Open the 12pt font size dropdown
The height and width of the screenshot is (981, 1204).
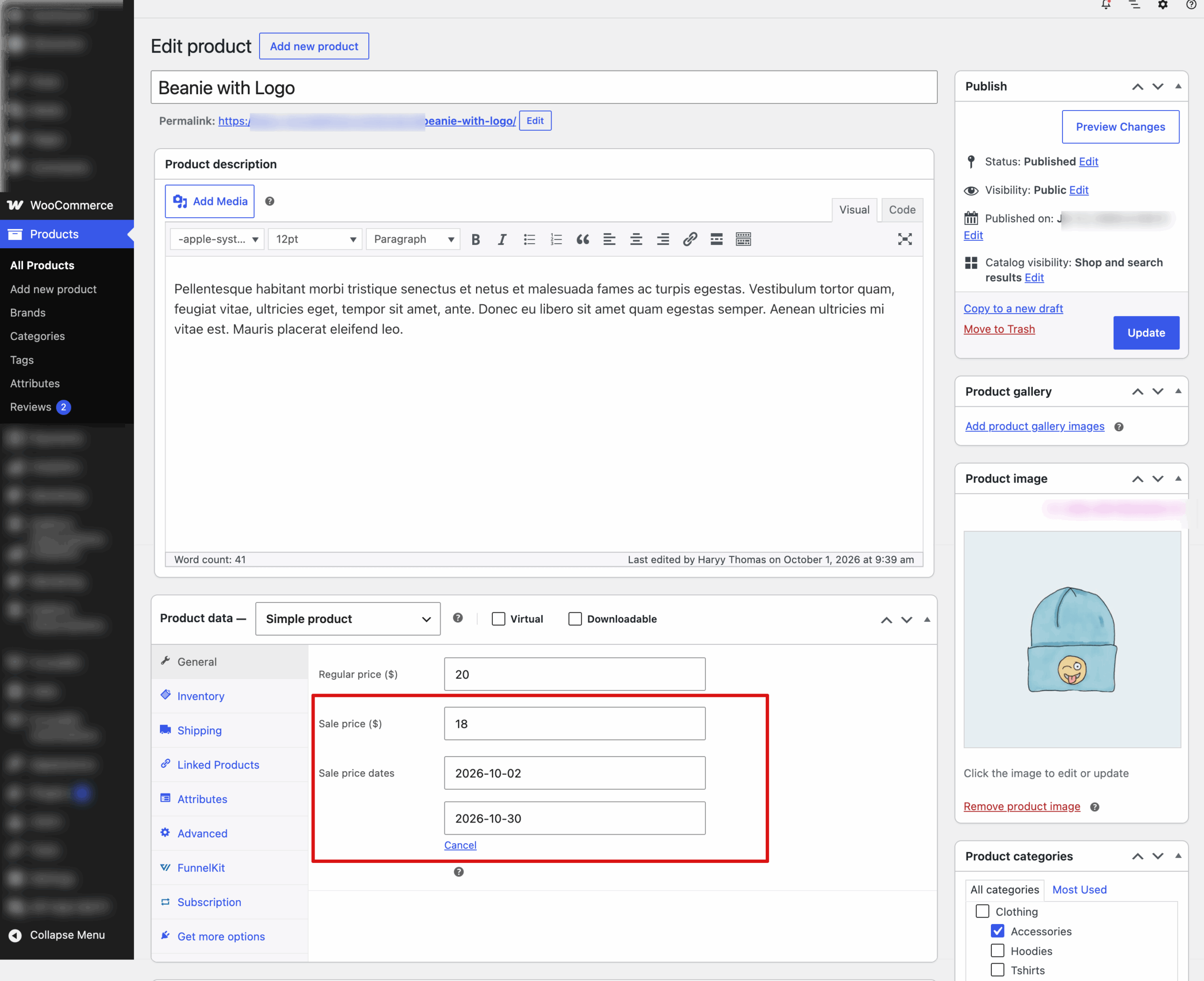(x=315, y=239)
